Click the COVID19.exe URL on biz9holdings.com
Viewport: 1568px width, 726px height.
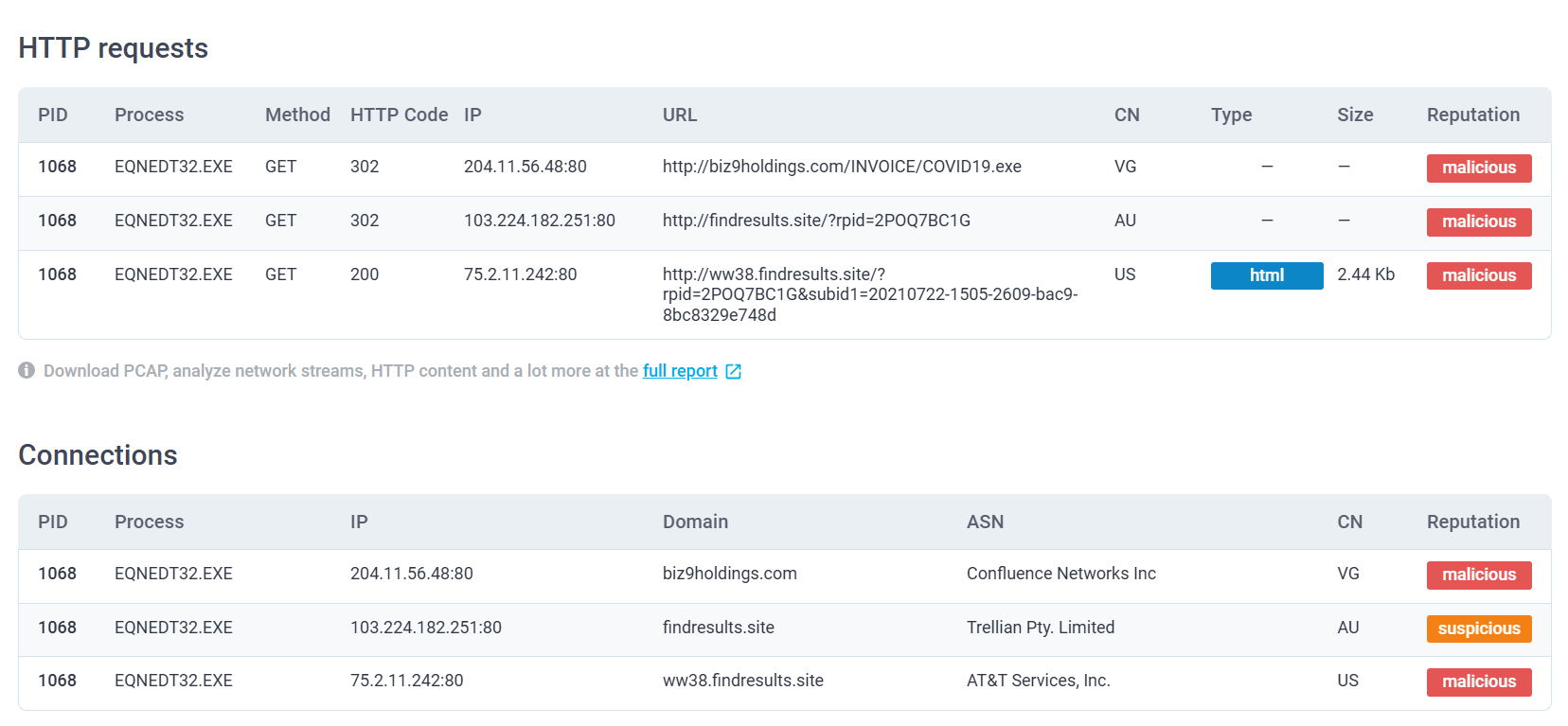click(x=841, y=167)
